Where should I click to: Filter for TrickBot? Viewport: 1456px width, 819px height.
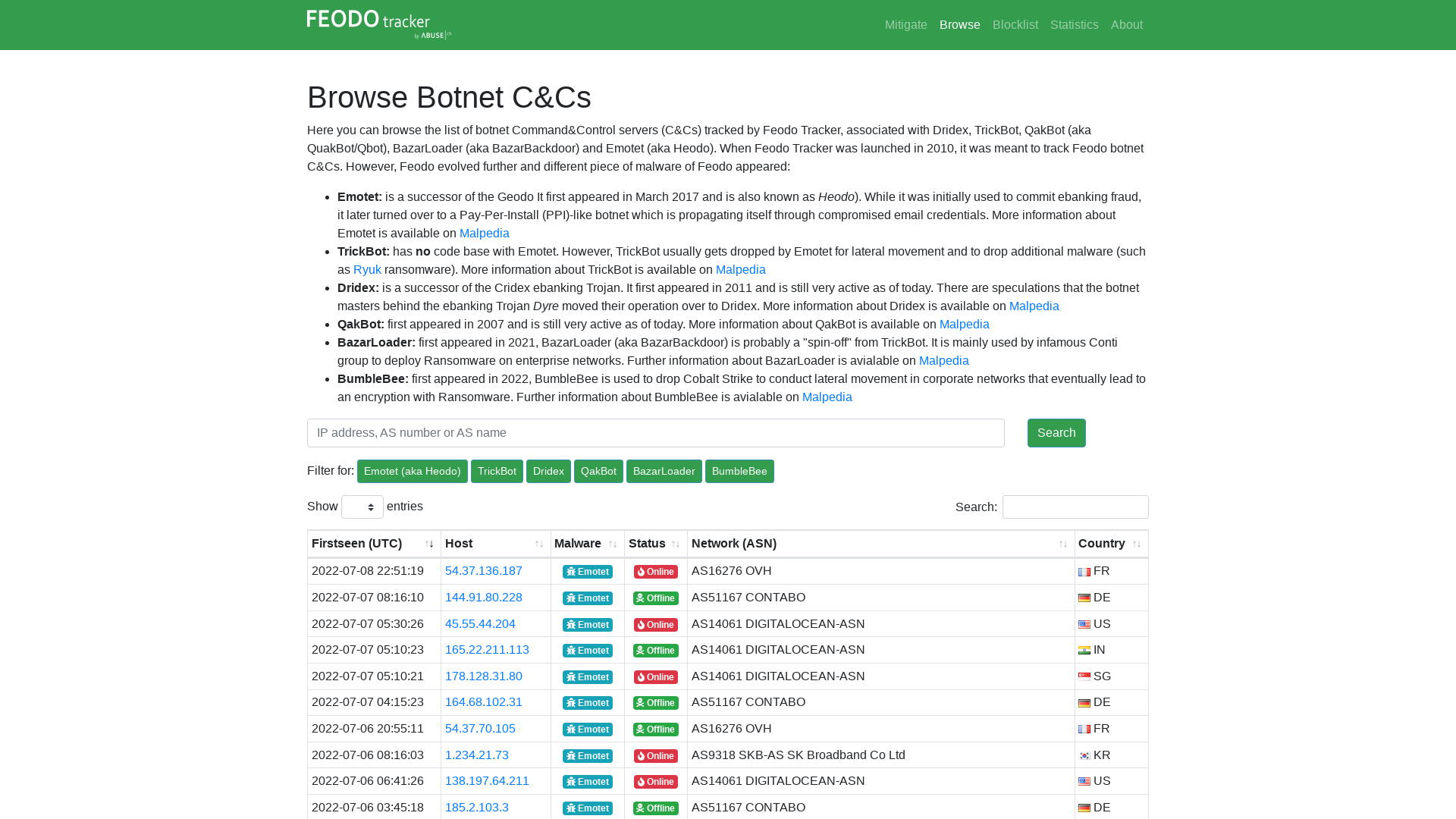[497, 472]
